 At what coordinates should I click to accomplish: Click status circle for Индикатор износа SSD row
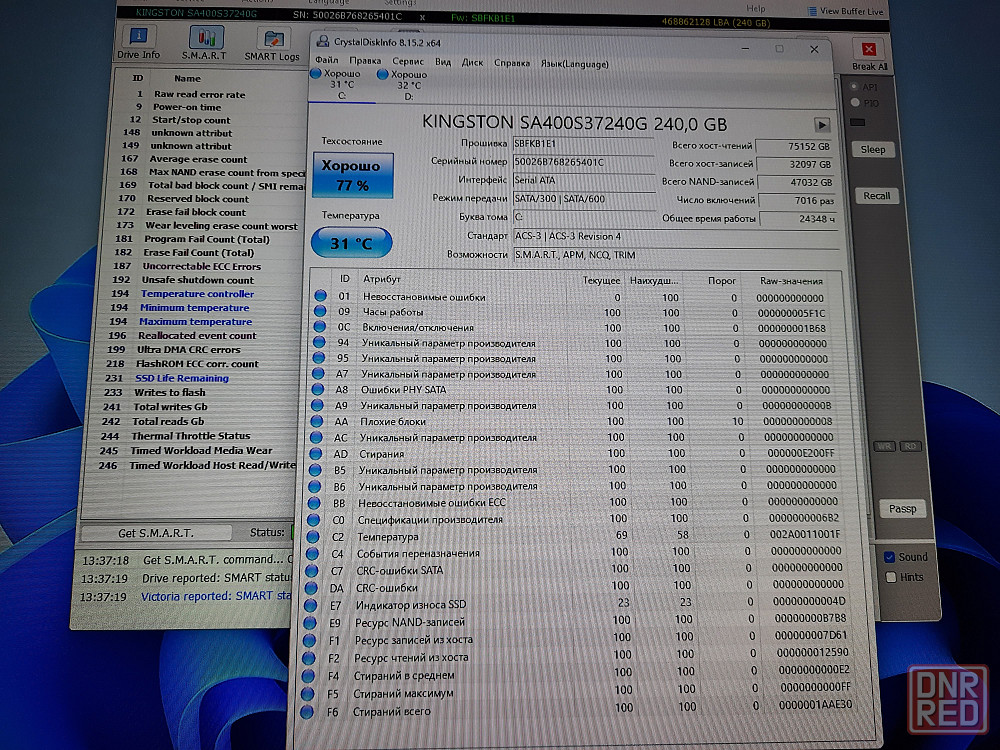pyautogui.click(x=311, y=605)
